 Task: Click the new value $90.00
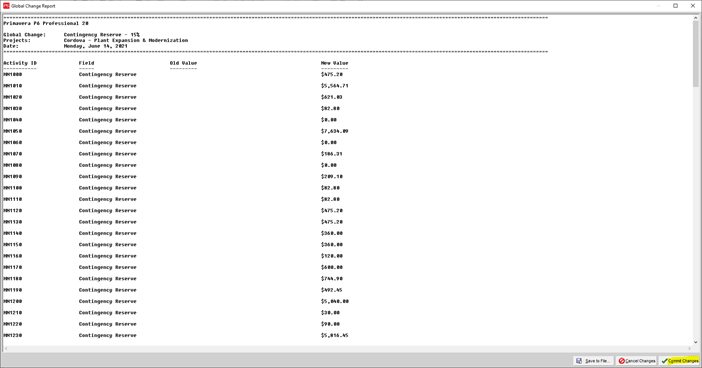330,324
